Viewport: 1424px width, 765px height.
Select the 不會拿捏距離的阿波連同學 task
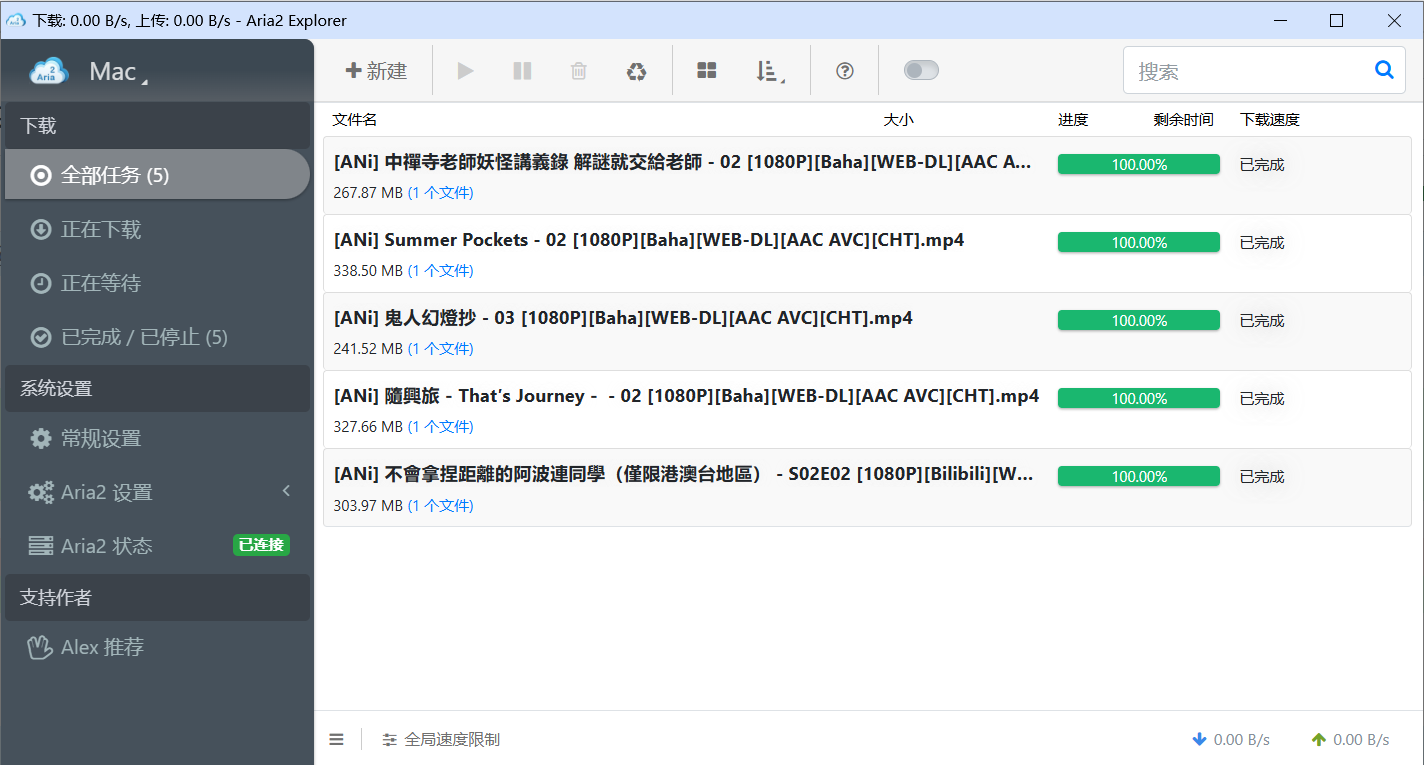867,488
